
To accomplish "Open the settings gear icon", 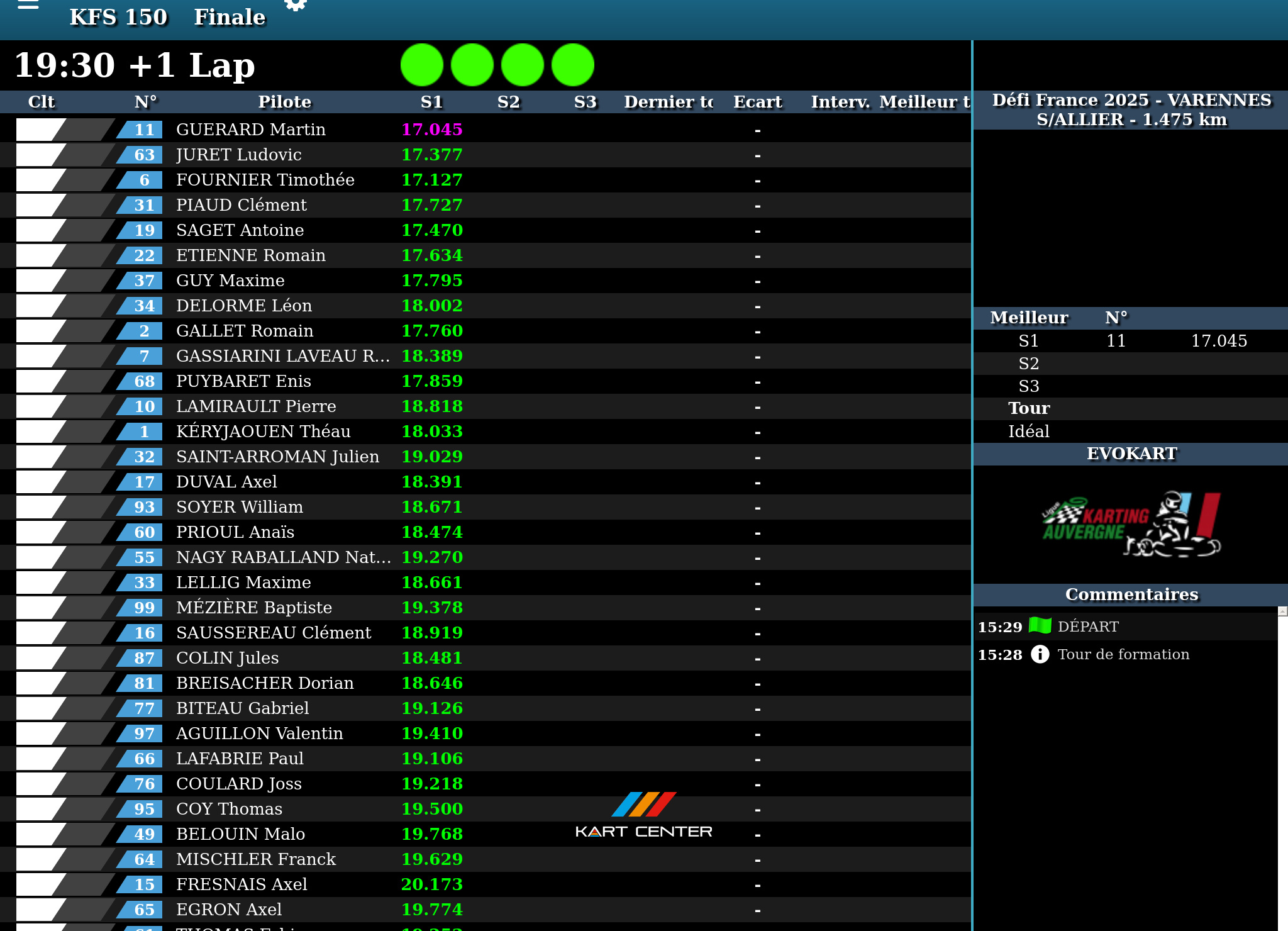I will coord(295,5).
